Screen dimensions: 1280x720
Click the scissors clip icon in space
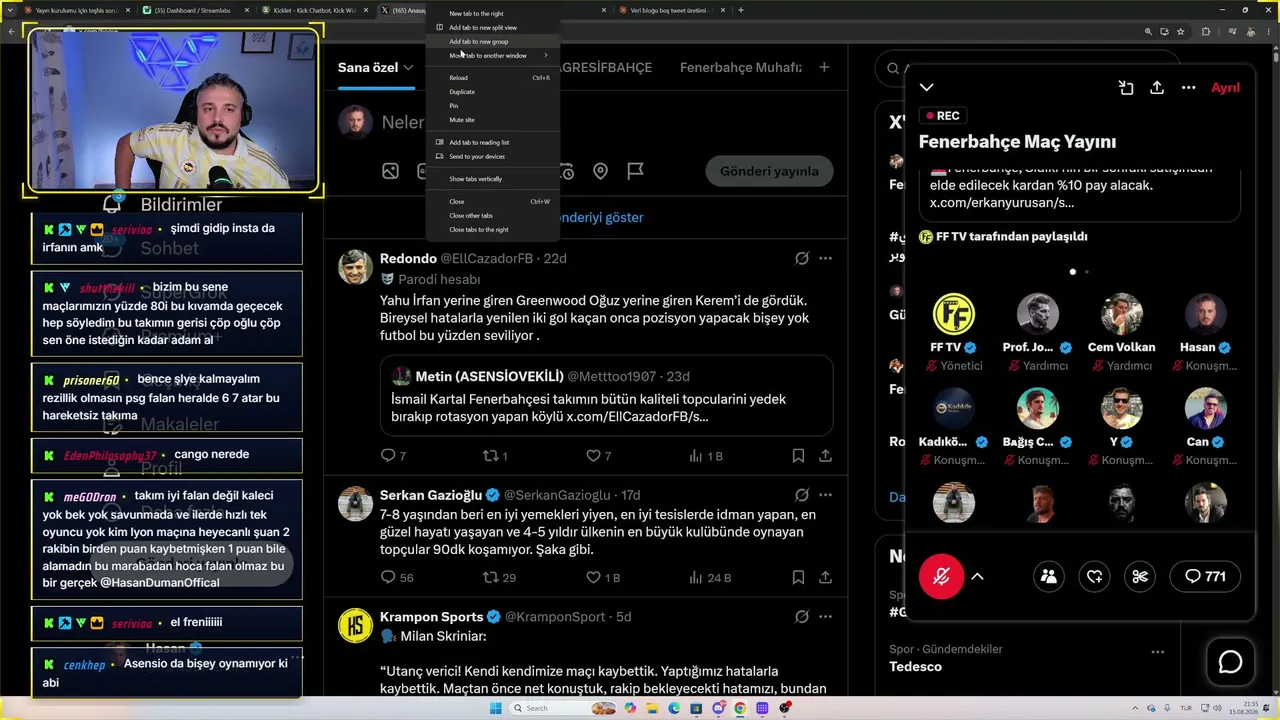tap(1140, 576)
